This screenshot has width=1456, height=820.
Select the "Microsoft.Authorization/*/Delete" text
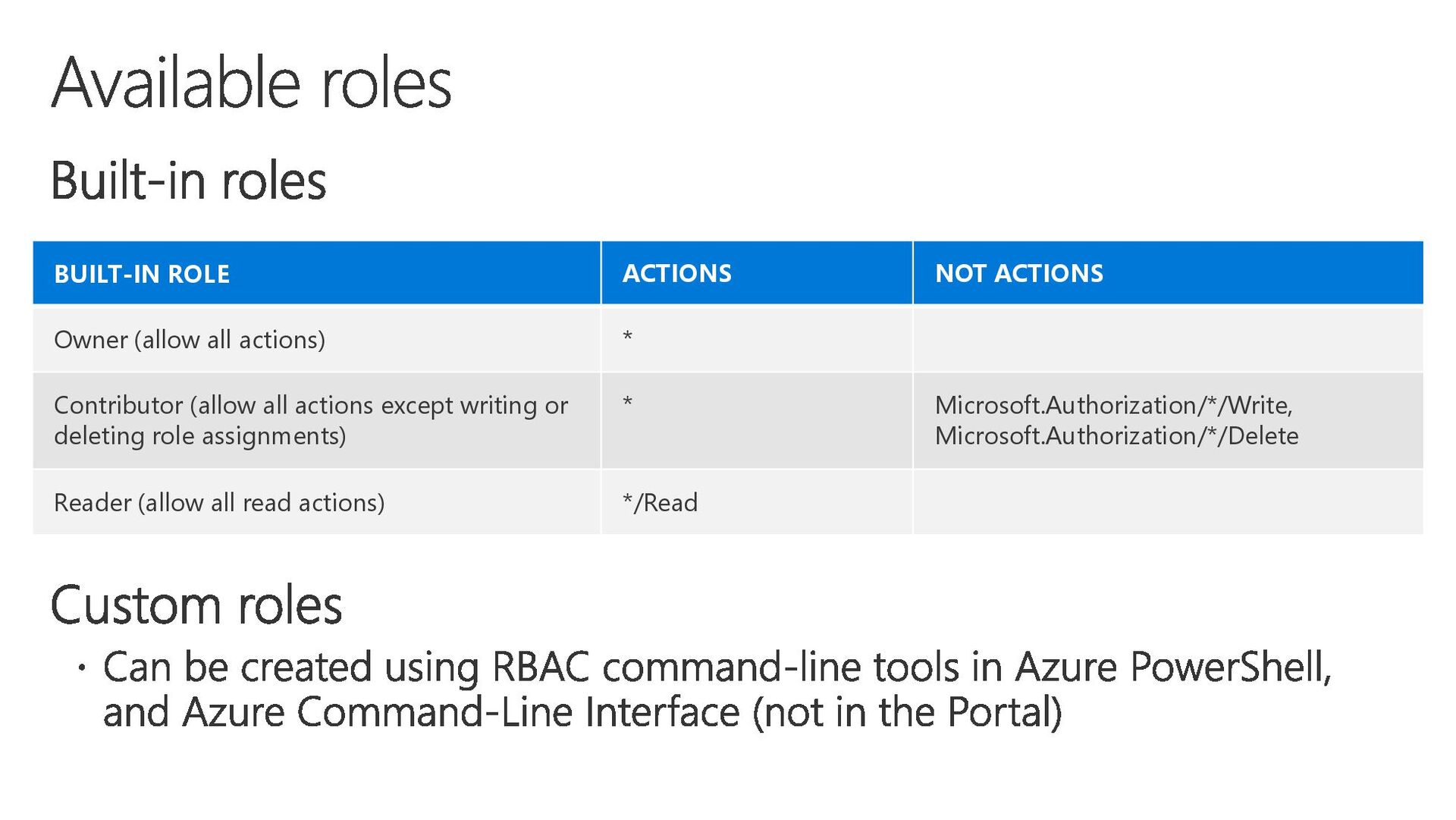pos(1116,436)
